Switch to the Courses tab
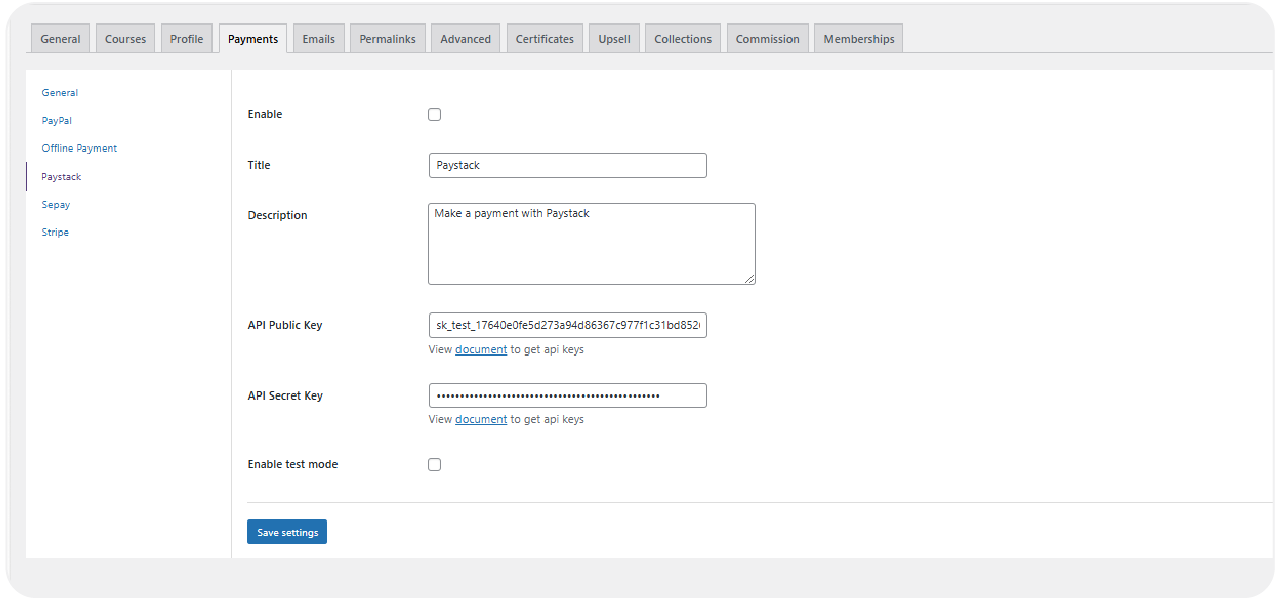1281x600 pixels. (124, 37)
